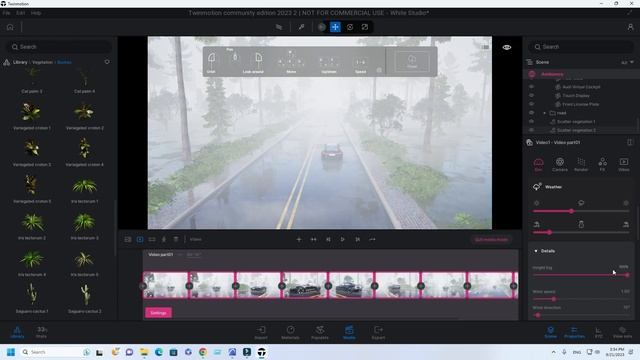The width and height of the screenshot is (640, 360).
Task: Adjust the Wind direction slider
Action: point(581,315)
